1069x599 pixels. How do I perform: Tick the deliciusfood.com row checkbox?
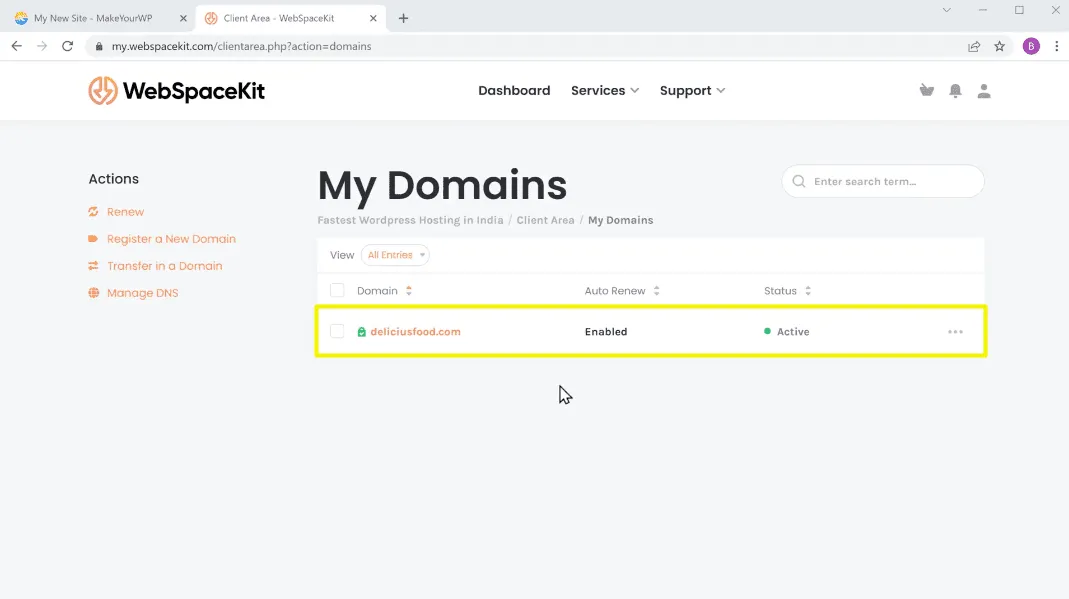[337, 332]
